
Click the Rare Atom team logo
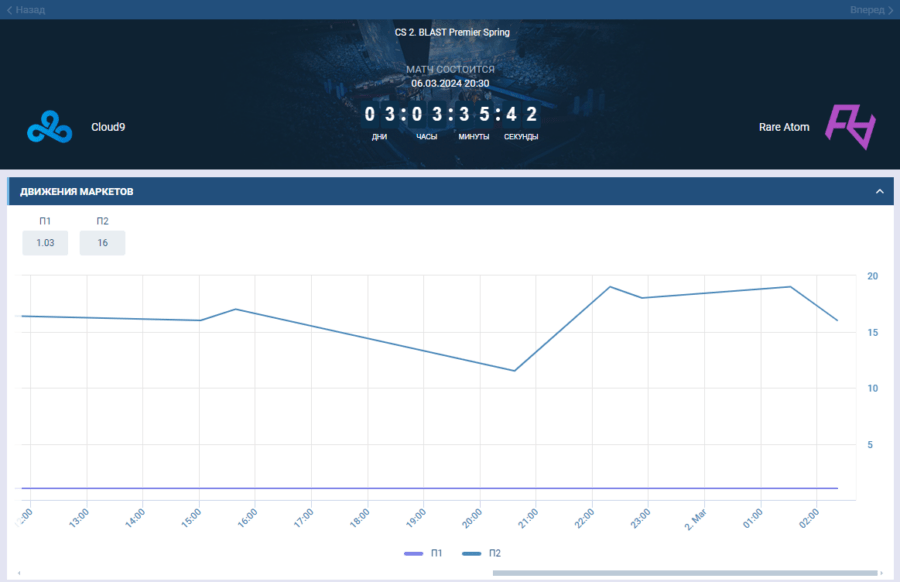850,126
